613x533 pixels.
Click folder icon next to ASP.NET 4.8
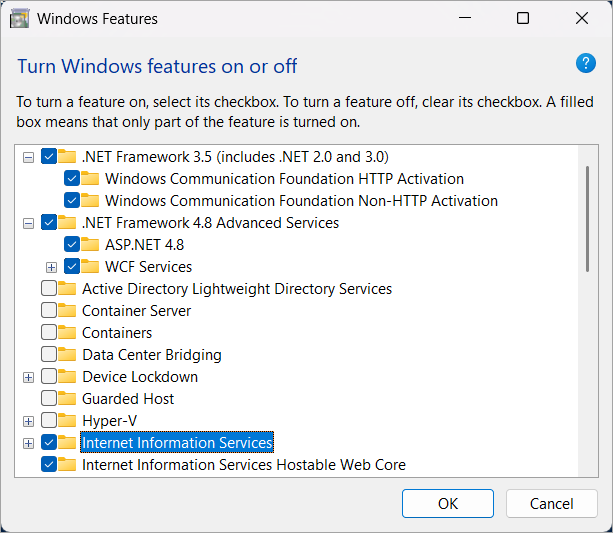click(90, 244)
